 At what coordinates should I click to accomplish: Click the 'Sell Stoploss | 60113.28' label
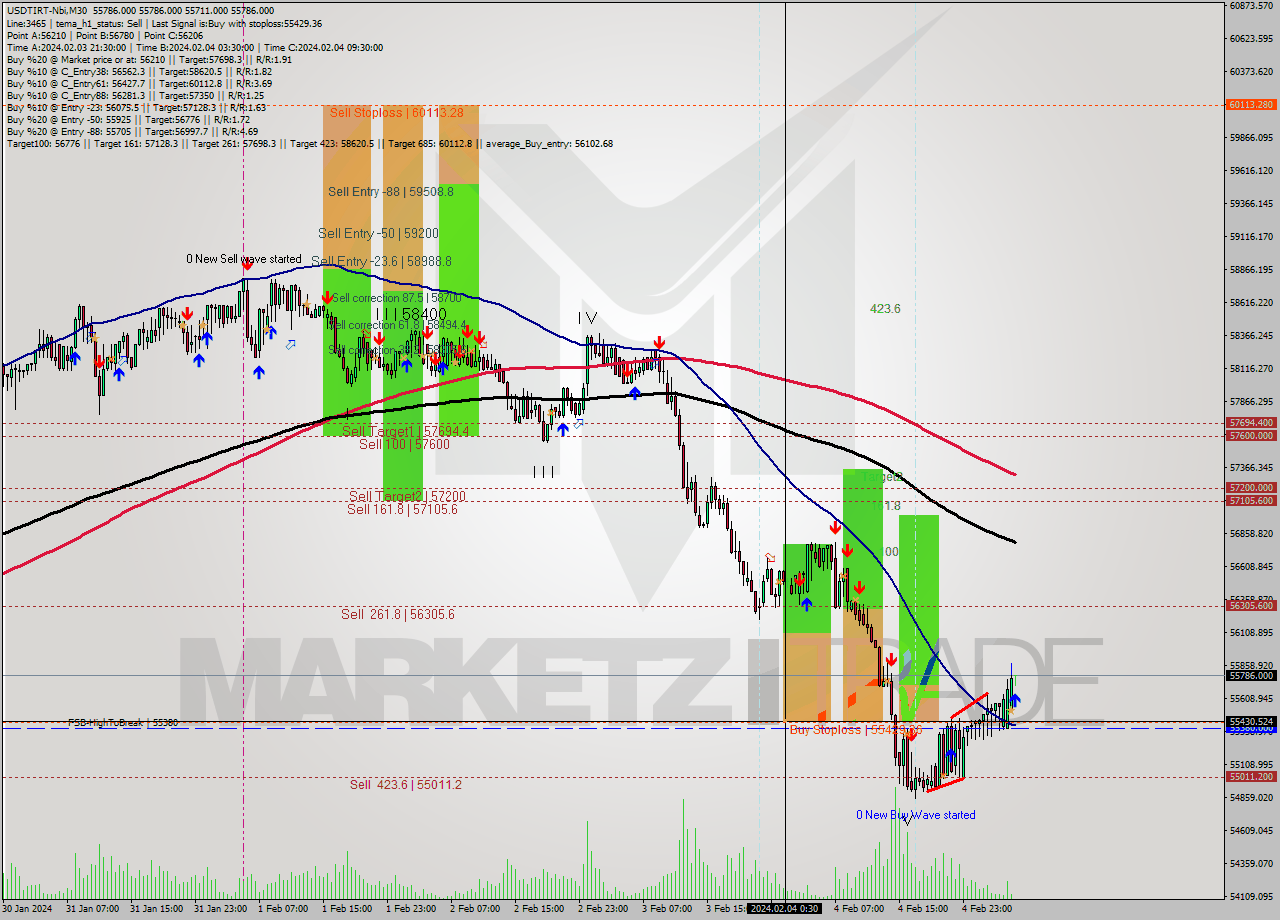396,112
